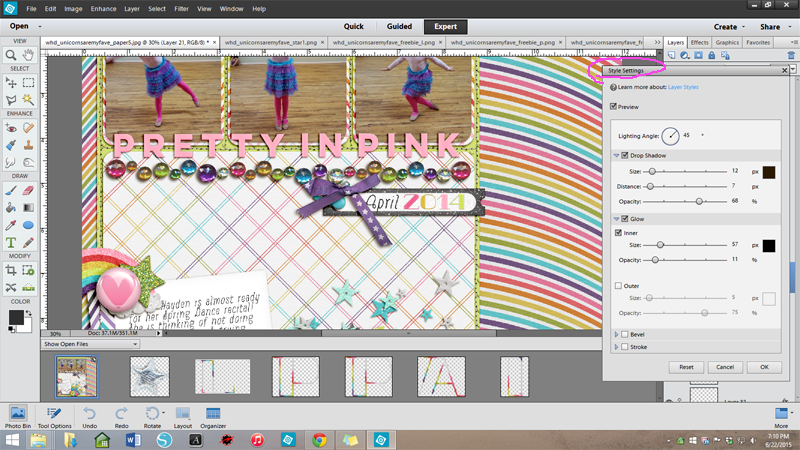
Task: Open the Organizer
Action: (213, 412)
